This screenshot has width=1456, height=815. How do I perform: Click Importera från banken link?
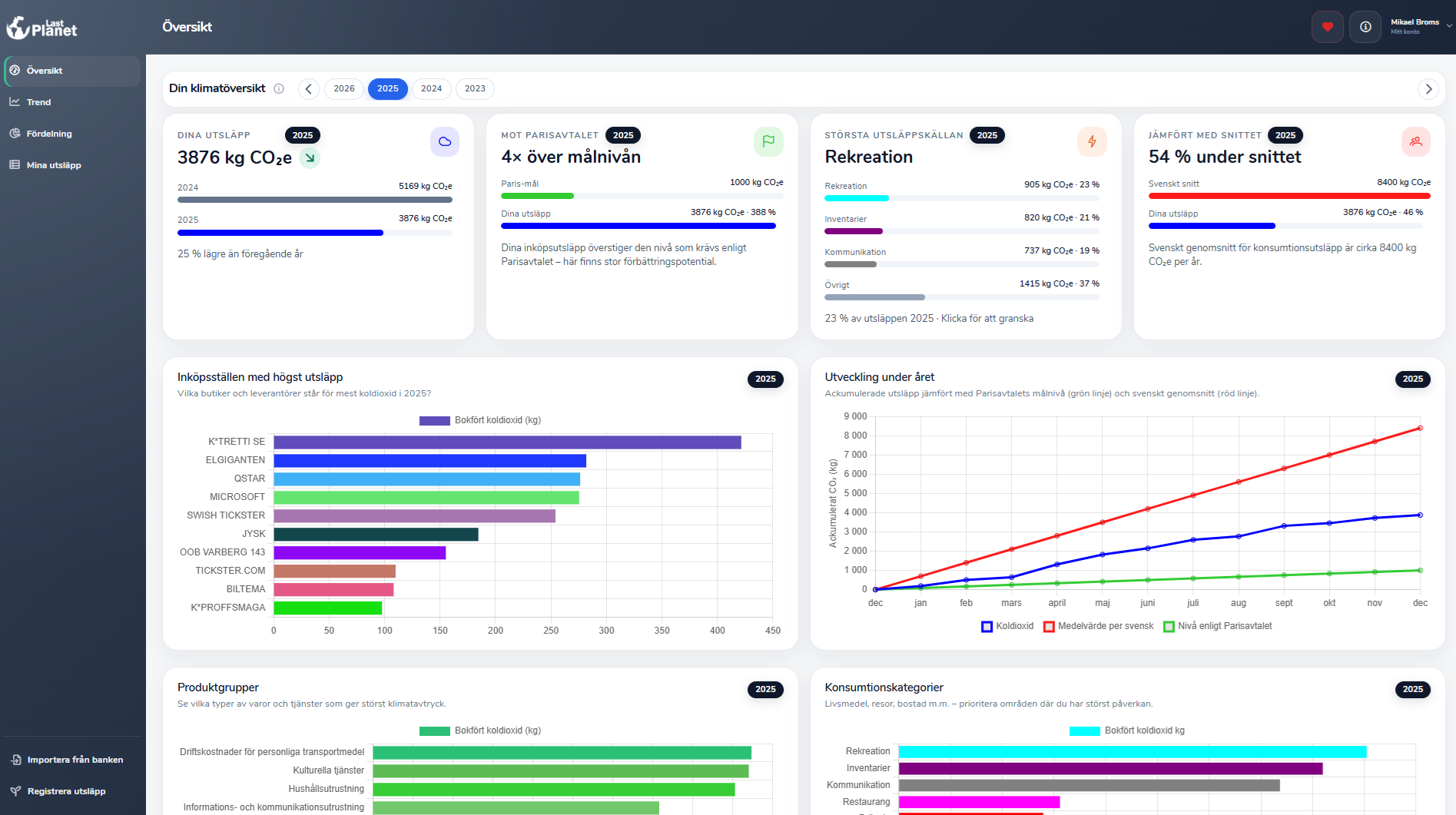[x=75, y=760]
